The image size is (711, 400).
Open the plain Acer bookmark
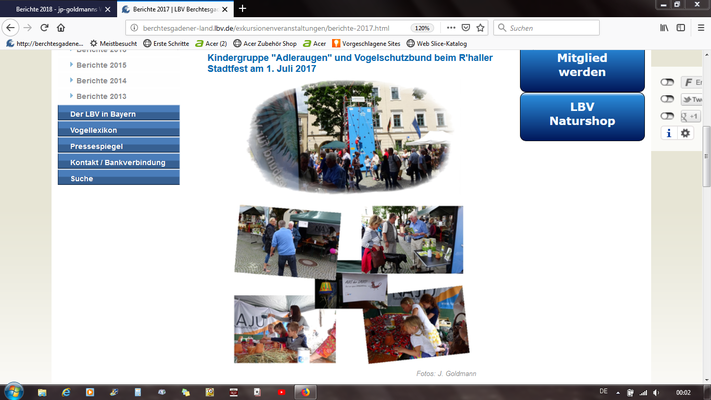(315, 44)
